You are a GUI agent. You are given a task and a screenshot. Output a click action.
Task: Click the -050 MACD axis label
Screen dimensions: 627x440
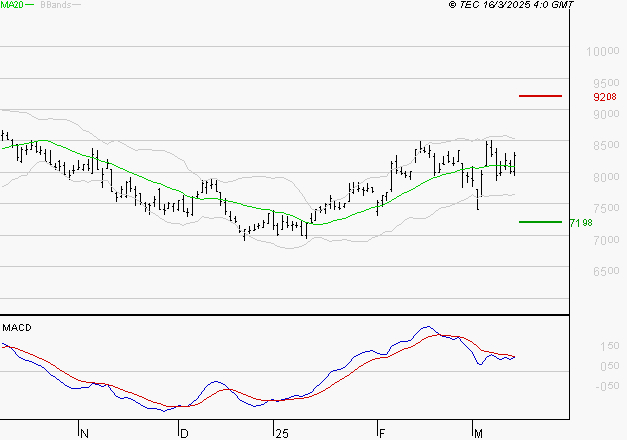coord(607,386)
